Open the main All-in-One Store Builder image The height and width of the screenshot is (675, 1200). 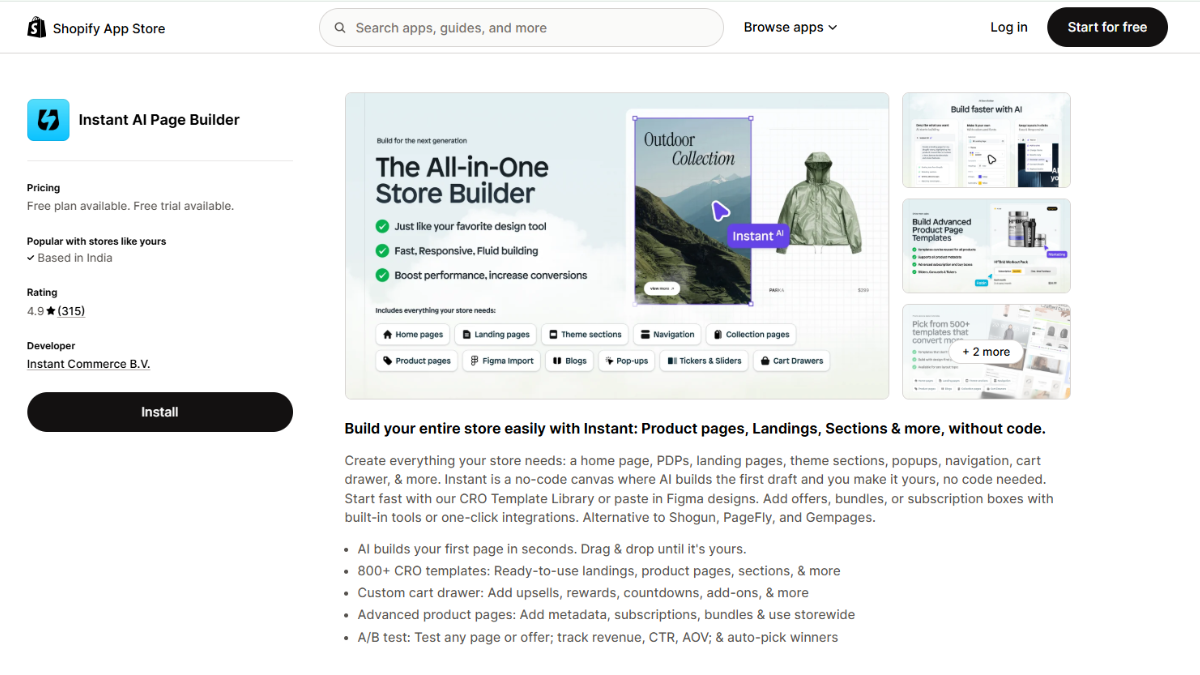pyautogui.click(x=617, y=246)
